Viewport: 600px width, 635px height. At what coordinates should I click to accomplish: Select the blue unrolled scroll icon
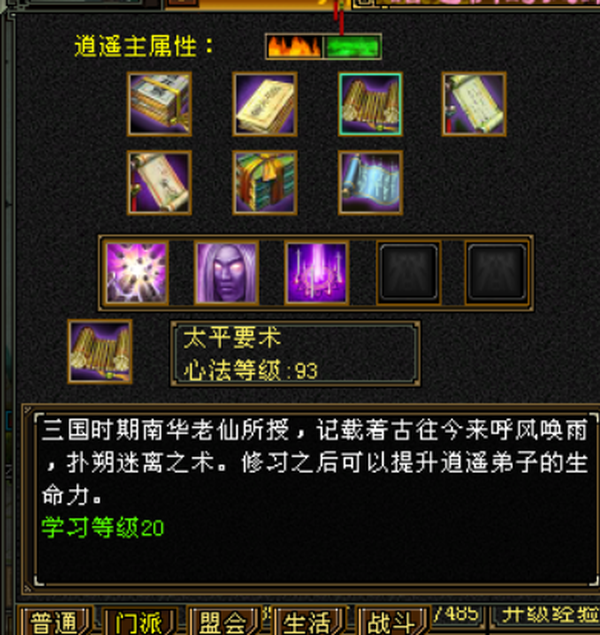370,183
